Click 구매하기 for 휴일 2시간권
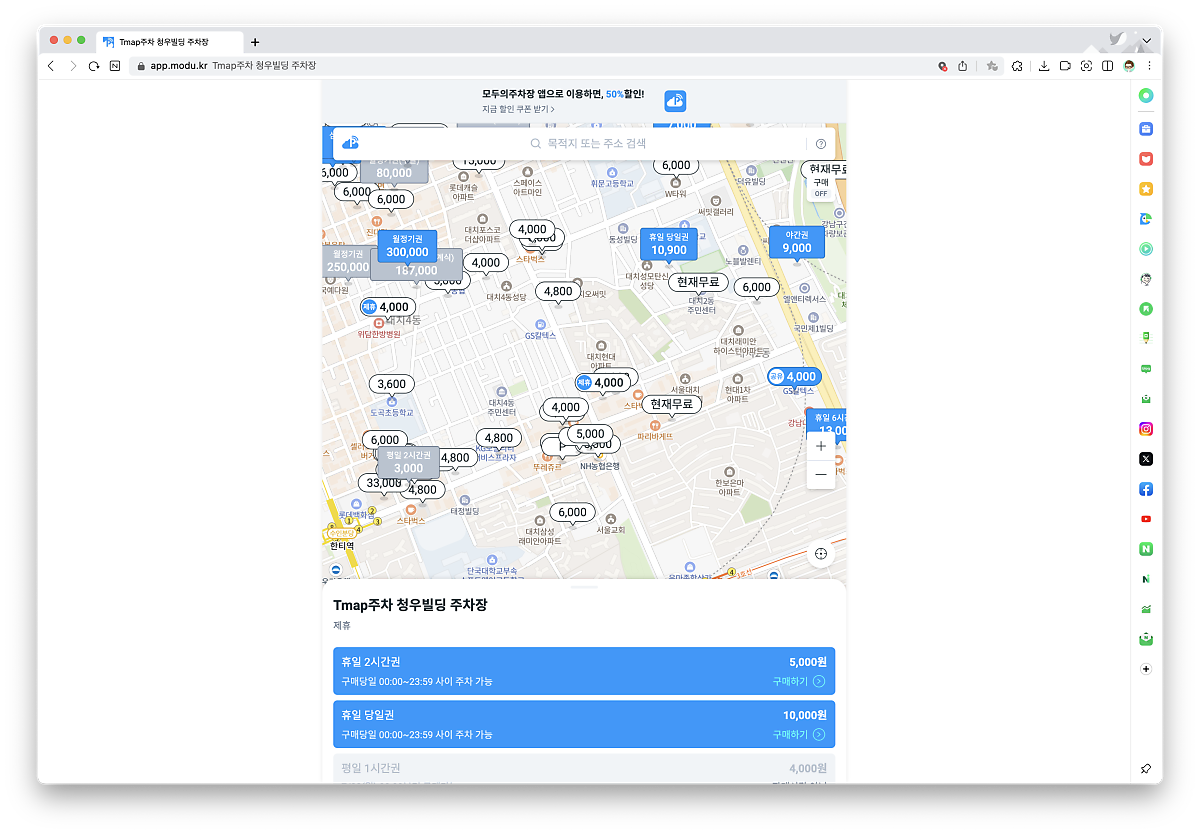Image resolution: width=1200 pixels, height=834 pixels. [x=799, y=681]
